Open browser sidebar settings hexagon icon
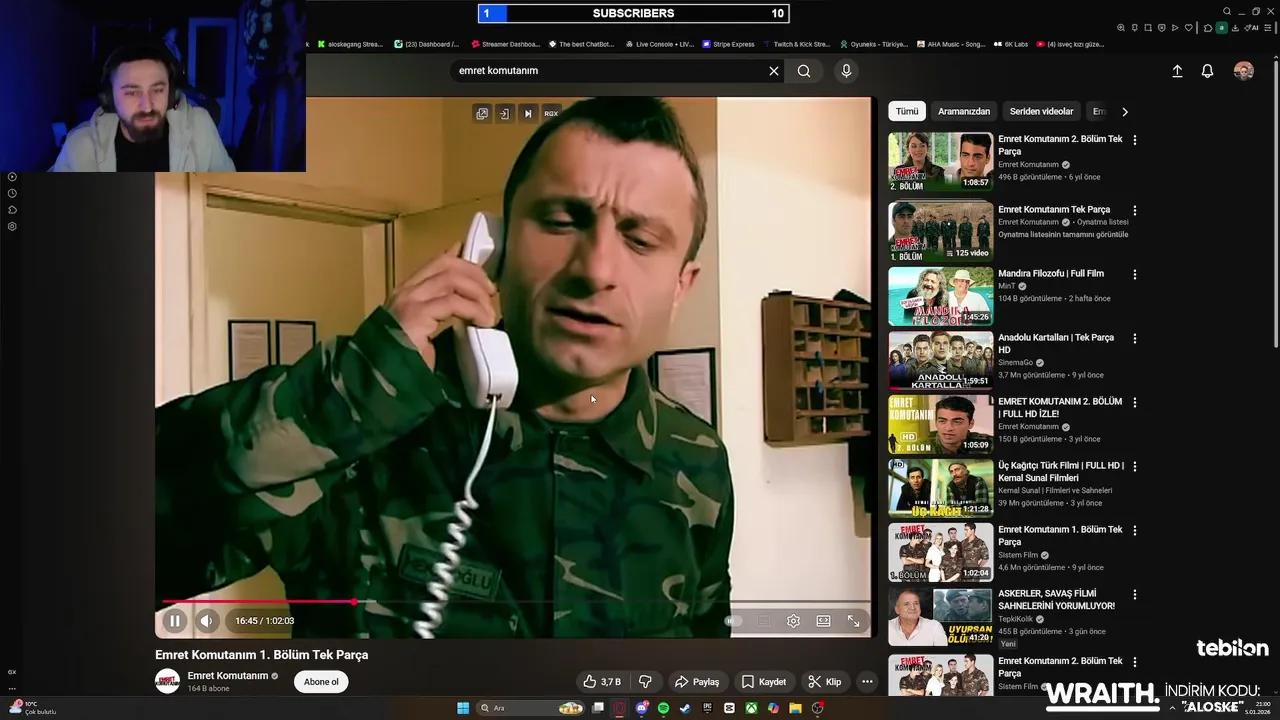 pos(12,226)
